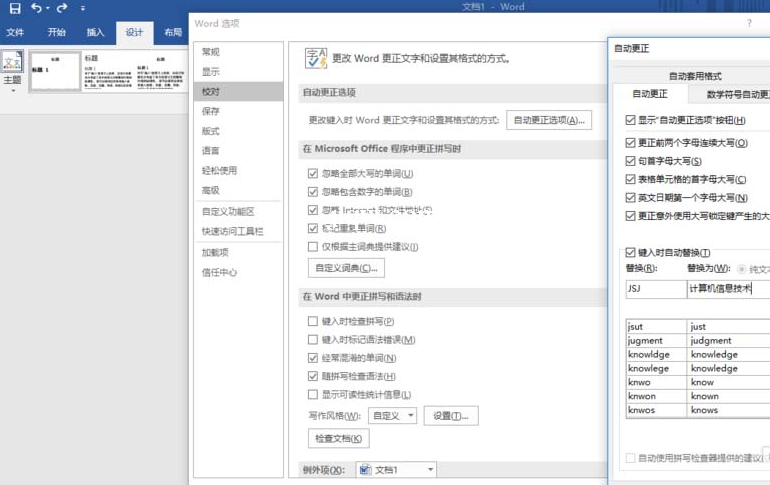Viewport: 770px width, 485px height.
Task: Switch to the 插入 ribbon tab
Action: tap(95, 32)
